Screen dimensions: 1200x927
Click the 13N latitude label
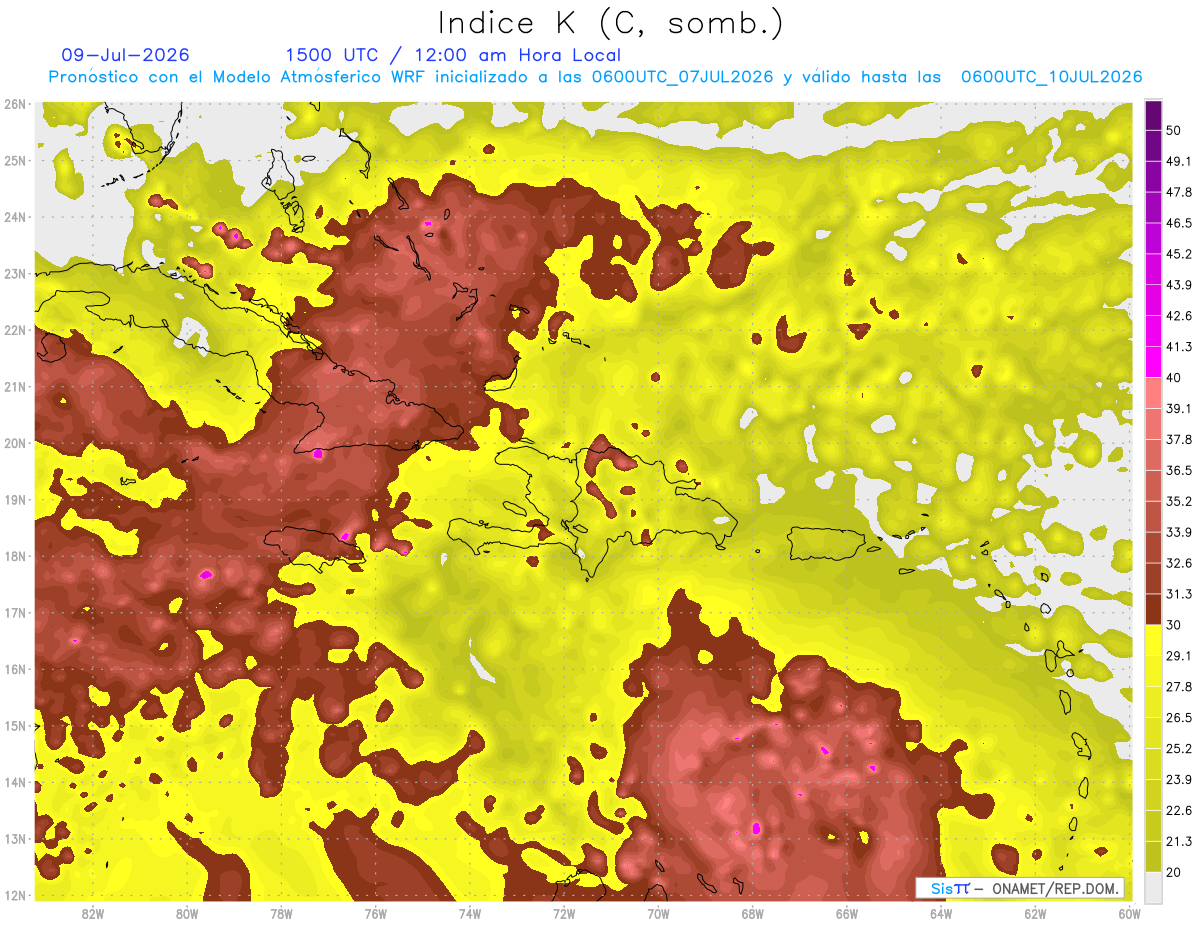click(14, 838)
